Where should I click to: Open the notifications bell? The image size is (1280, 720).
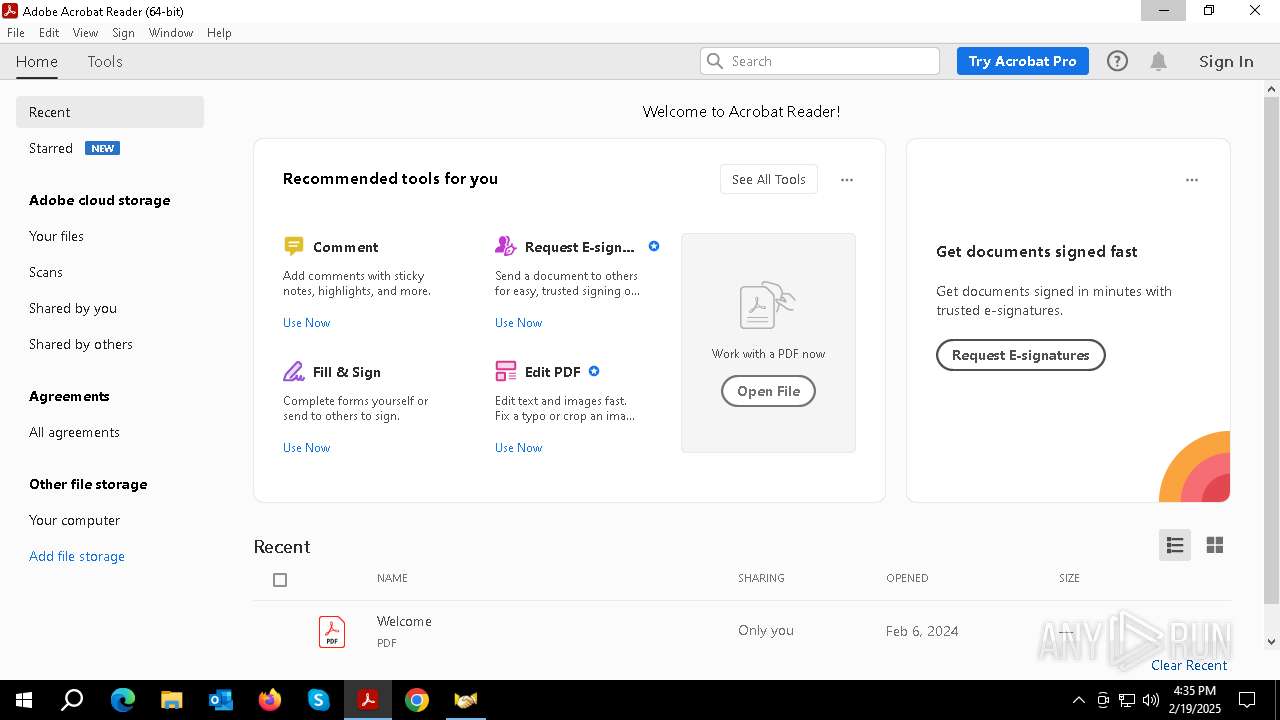[1158, 61]
